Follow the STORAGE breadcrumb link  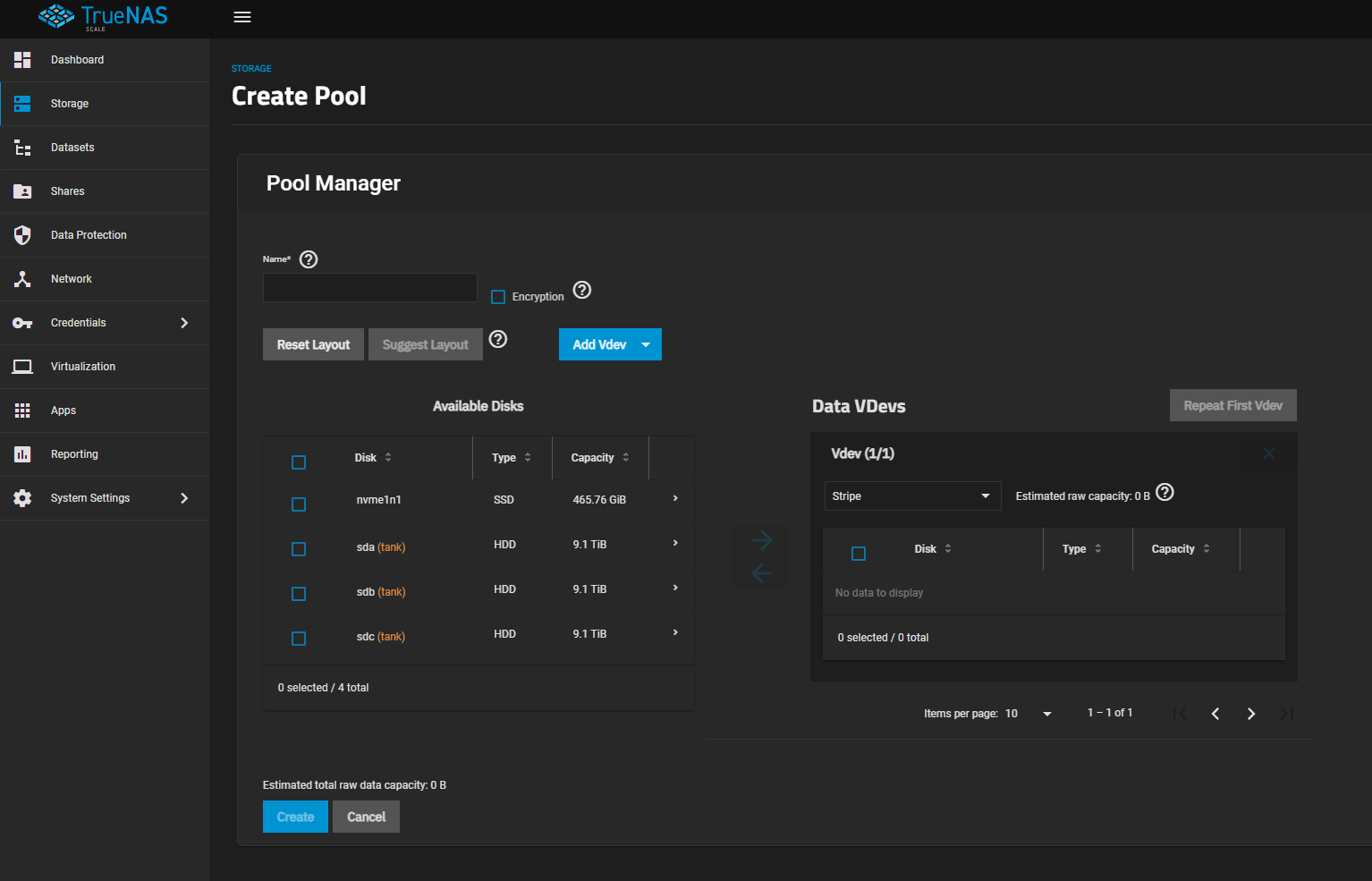point(251,69)
